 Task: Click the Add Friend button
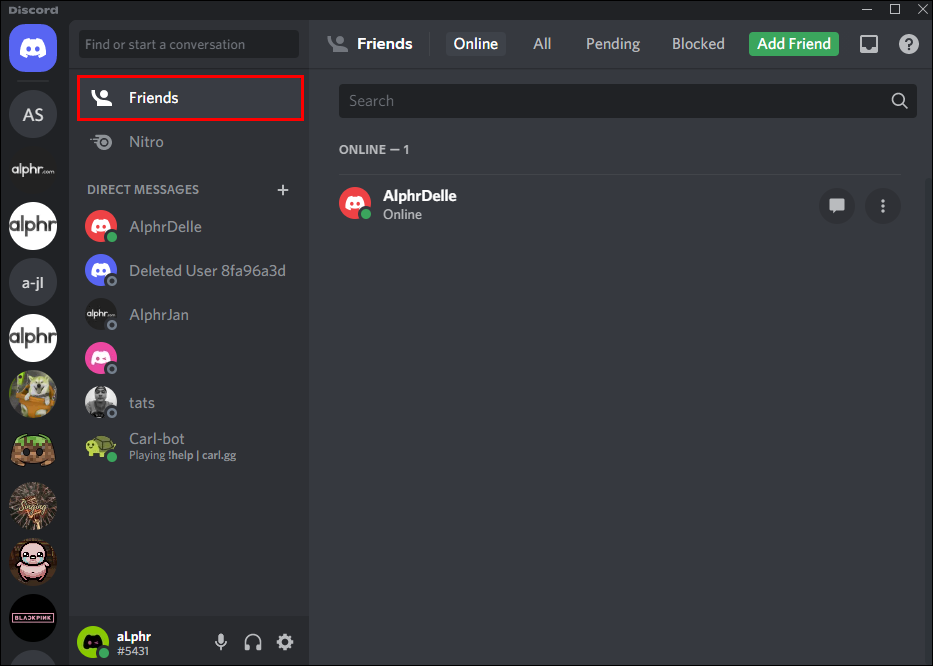pos(794,44)
